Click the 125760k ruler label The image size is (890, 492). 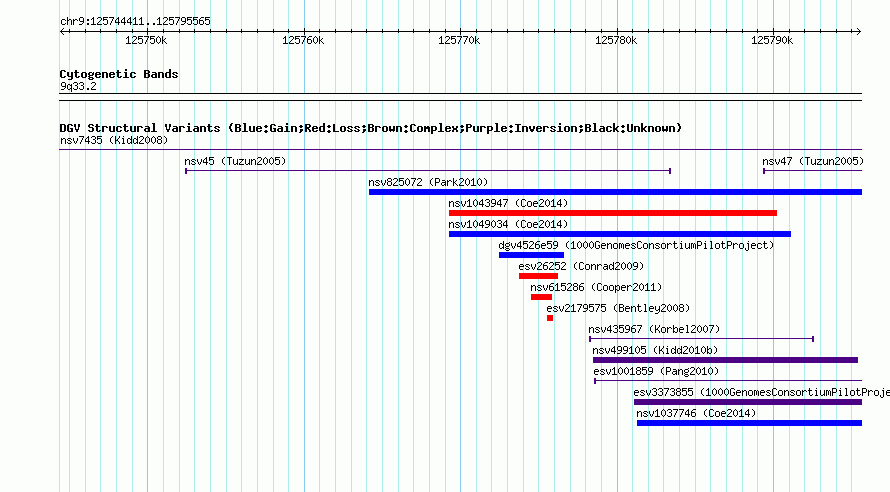pyautogui.click(x=303, y=40)
